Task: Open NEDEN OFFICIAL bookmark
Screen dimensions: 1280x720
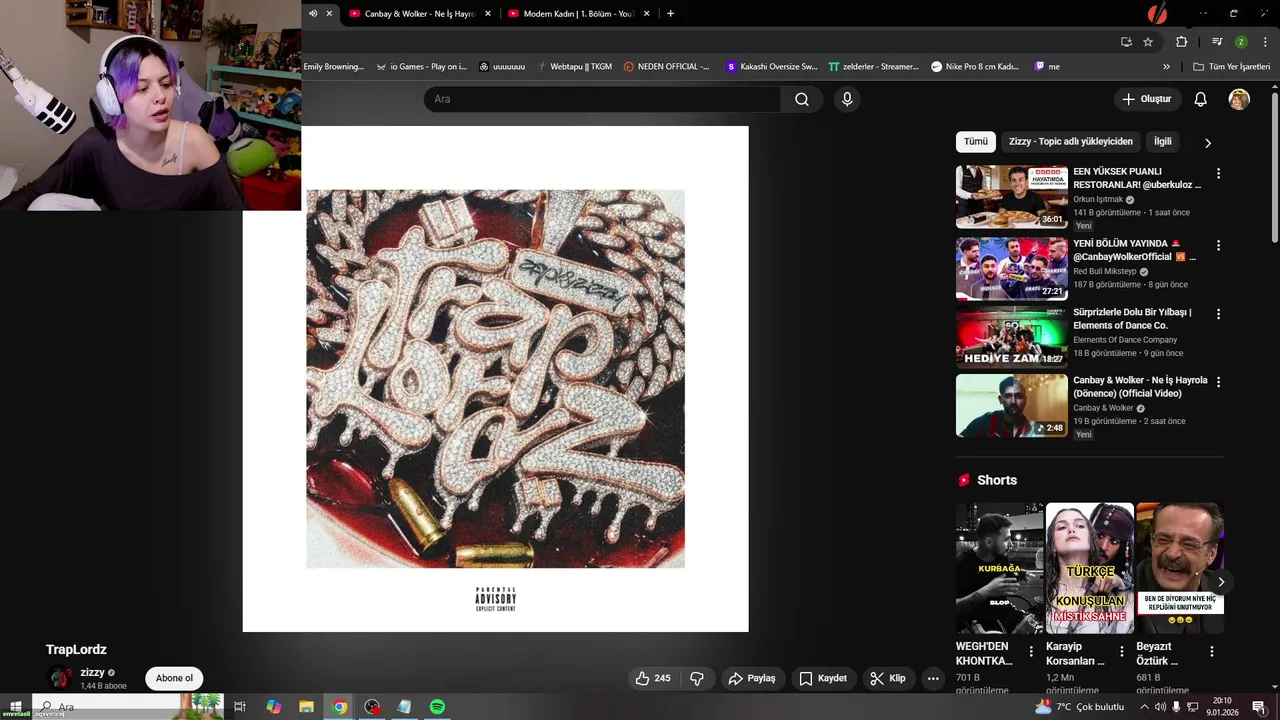Action: pyautogui.click(x=666, y=67)
